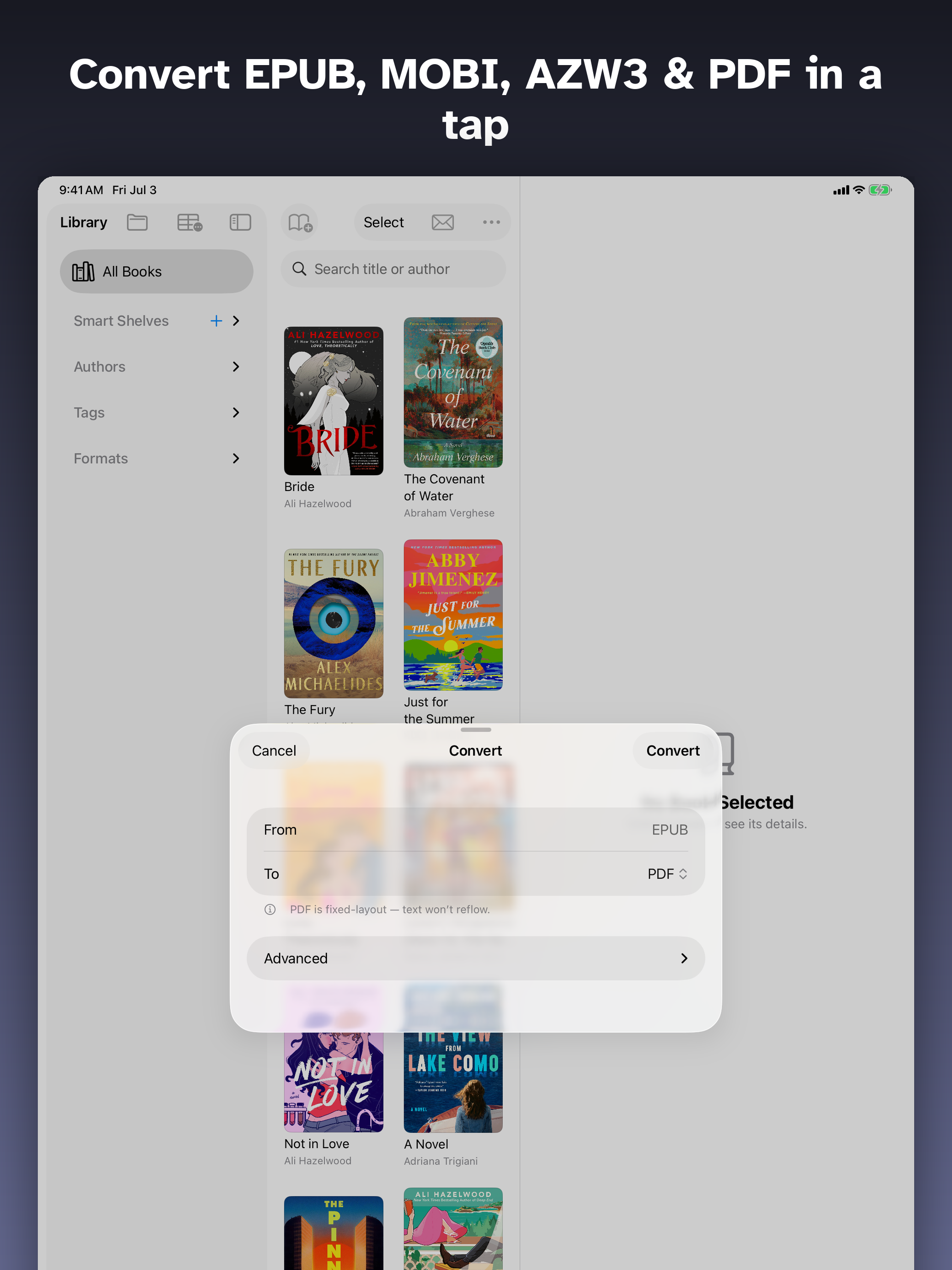Viewport: 952px width, 1270px height.
Task: Expand the Smart Shelves chevron
Action: pyautogui.click(x=236, y=321)
